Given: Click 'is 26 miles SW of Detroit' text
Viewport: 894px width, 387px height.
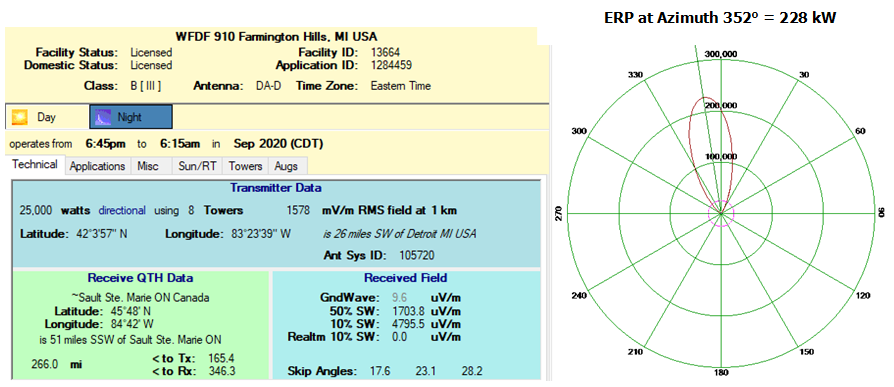Looking at the screenshot, I should coord(399,234).
